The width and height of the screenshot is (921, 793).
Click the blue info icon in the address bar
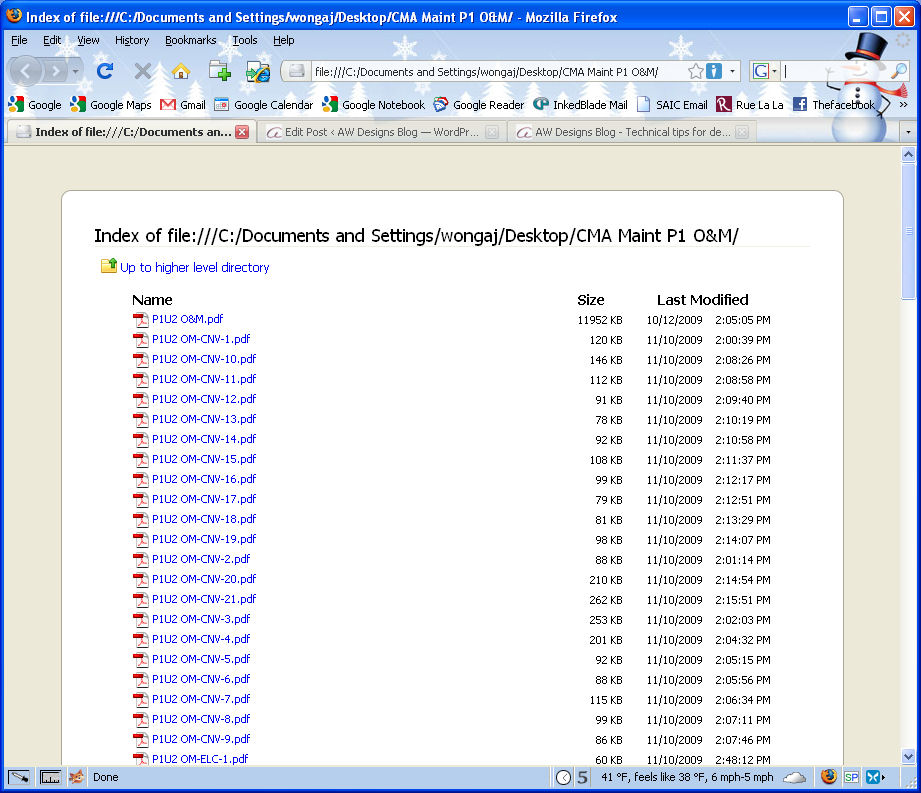(713, 72)
